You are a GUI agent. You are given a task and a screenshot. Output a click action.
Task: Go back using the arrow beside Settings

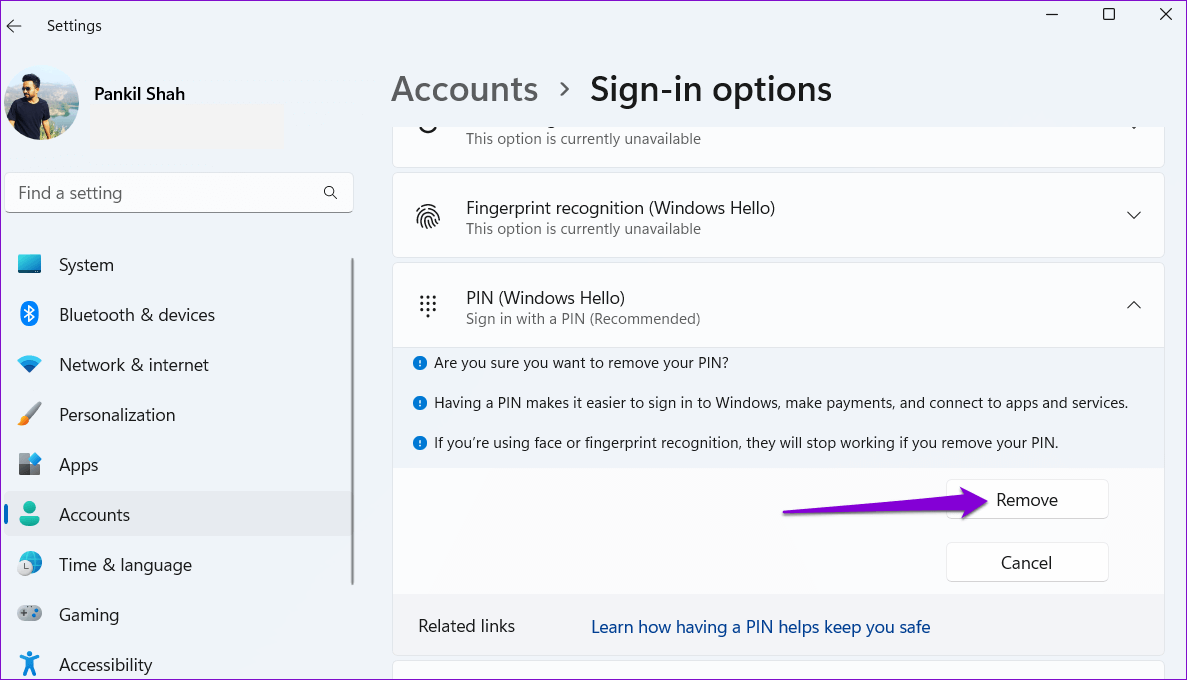(14, 26)
